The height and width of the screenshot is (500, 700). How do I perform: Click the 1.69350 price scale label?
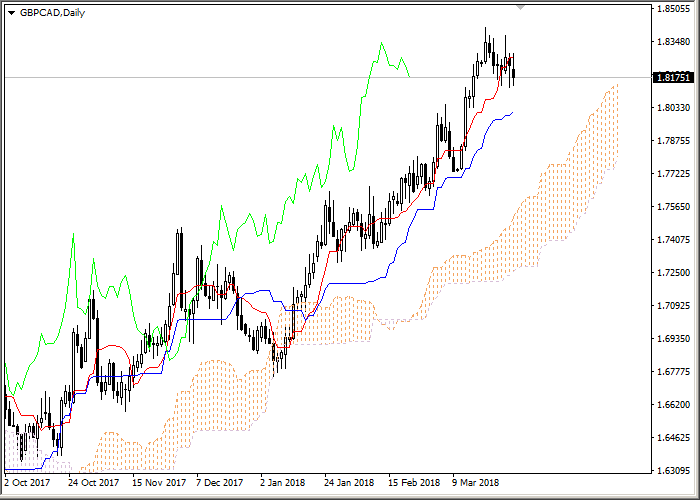[674, 338]
